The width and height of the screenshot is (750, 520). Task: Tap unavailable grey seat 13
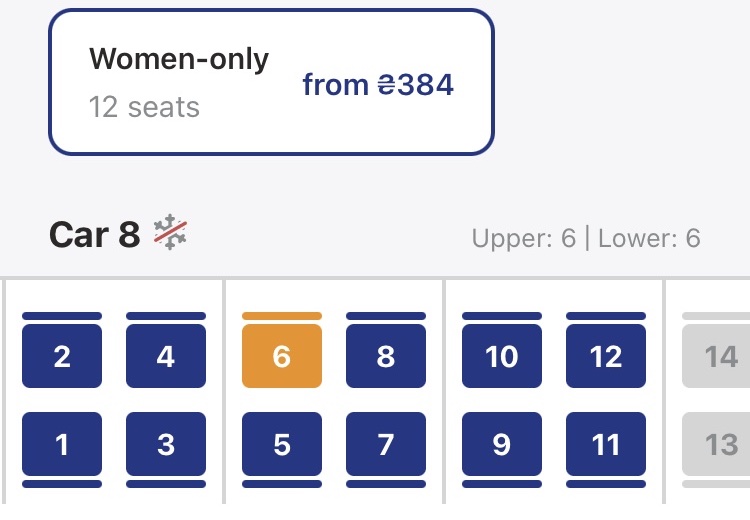tap(720, 444)
